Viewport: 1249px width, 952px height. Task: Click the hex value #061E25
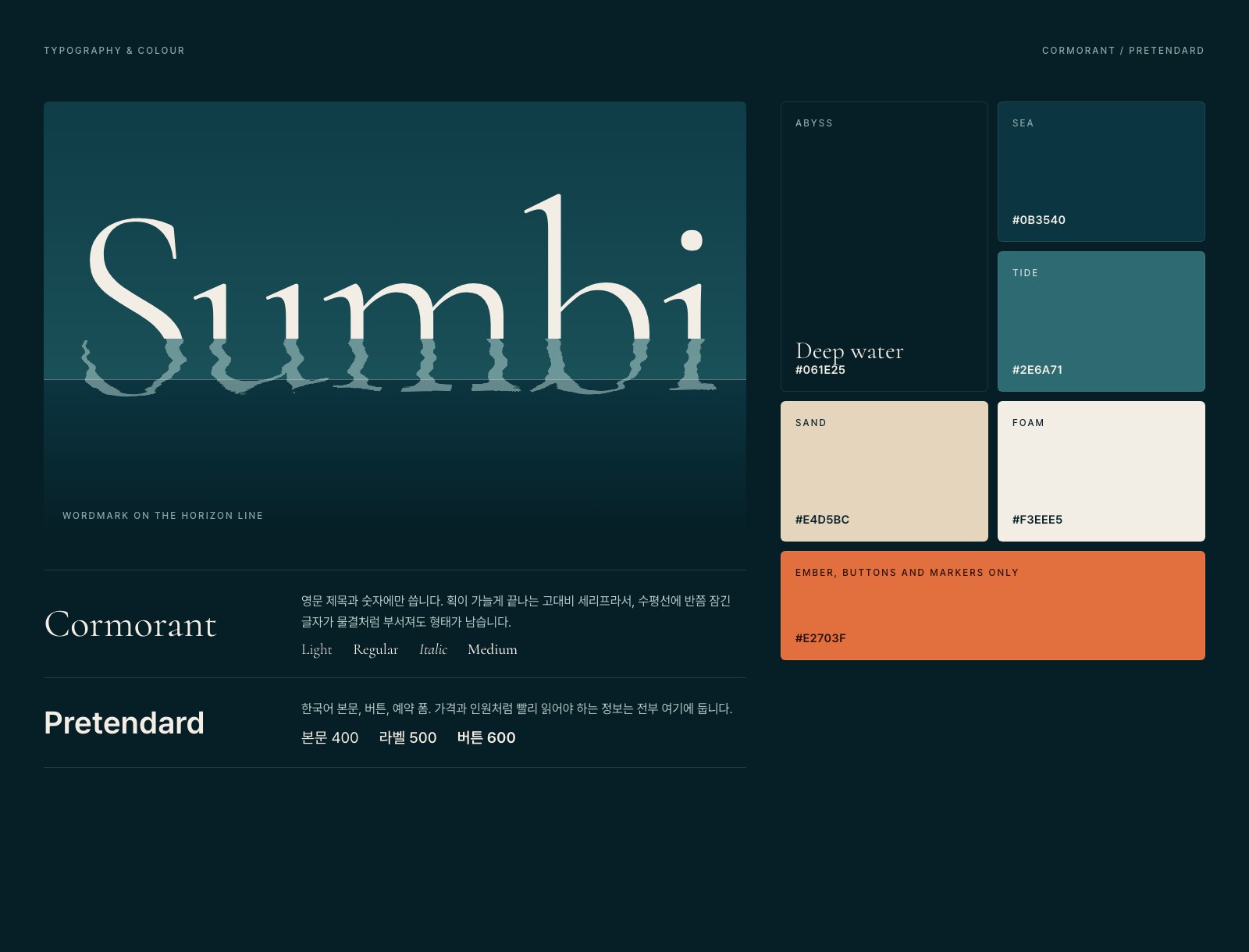(820, 370)
